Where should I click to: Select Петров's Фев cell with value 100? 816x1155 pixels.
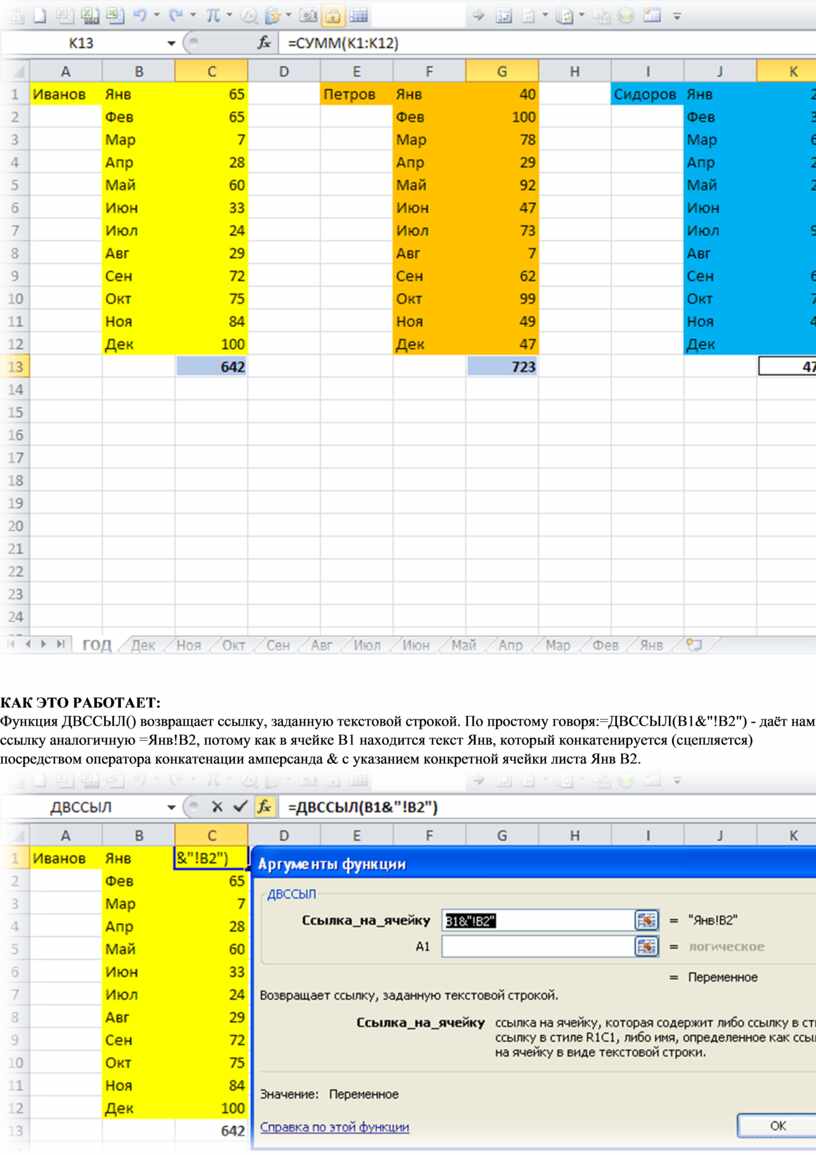pyautogui.click(x=502, y=117)
